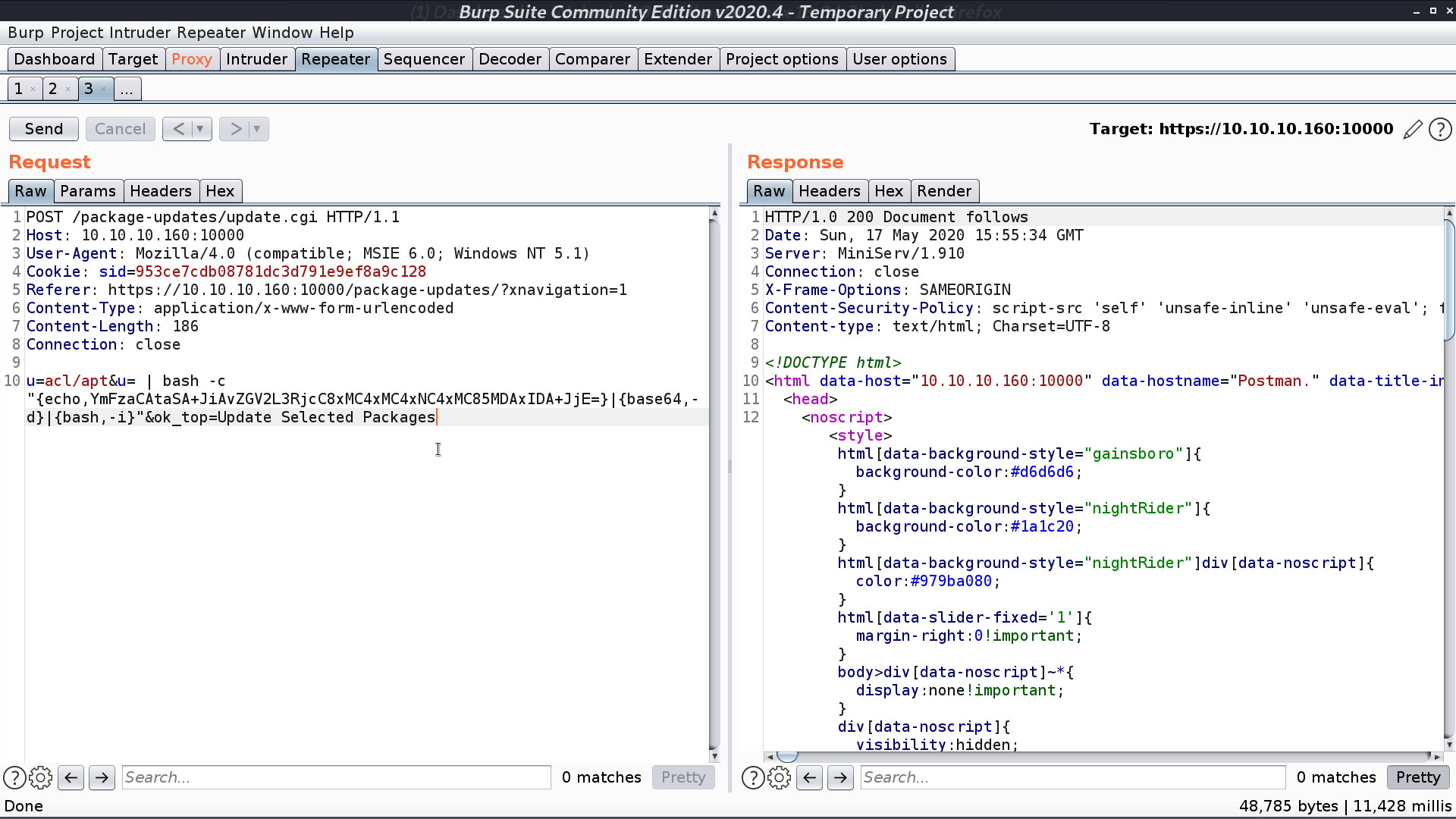Open Repeater help question mark icon
The width and height of the screenshot is (1456, 819).
coord(1440,129)
